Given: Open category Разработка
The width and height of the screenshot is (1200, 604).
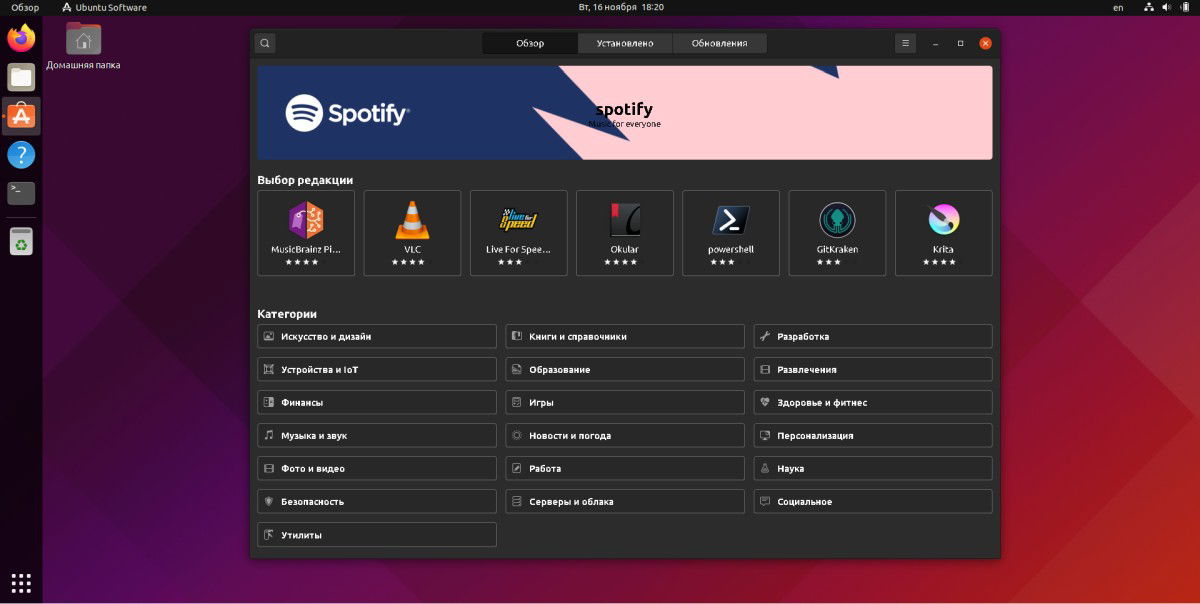Looking at the screenshot, I should pyautogui.click(x=873, y=336).
